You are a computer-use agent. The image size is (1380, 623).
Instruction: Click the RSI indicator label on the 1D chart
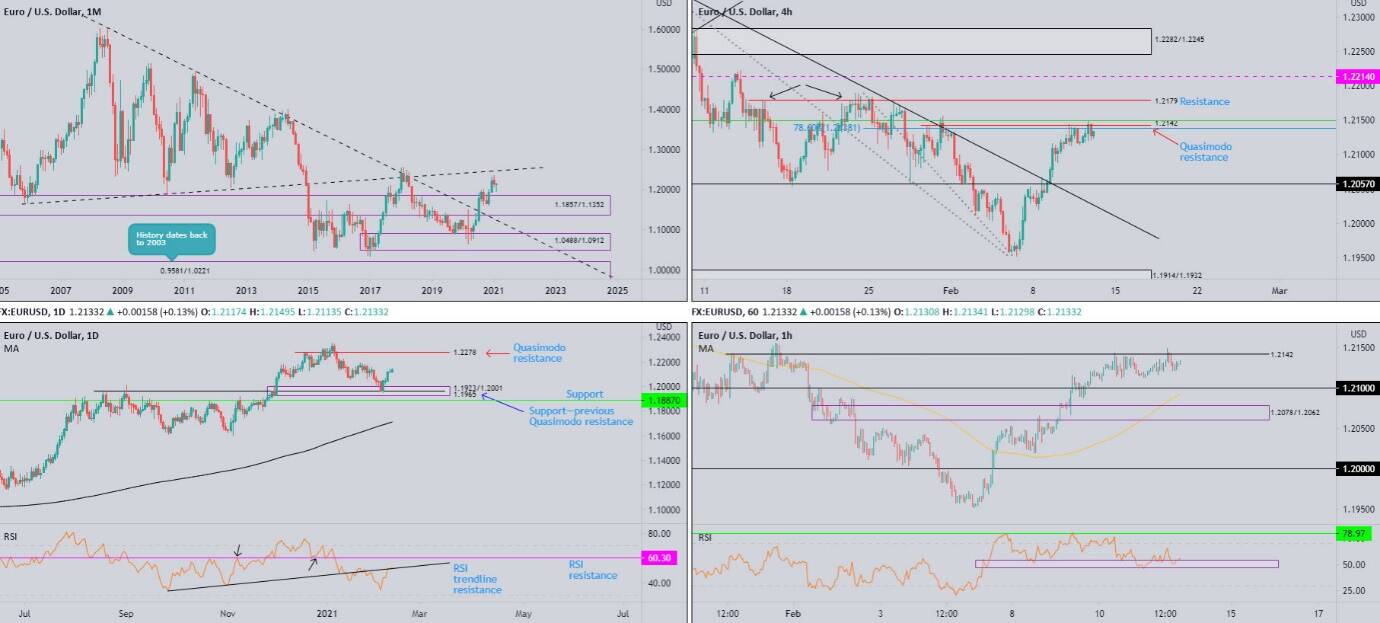click(11, 537)
